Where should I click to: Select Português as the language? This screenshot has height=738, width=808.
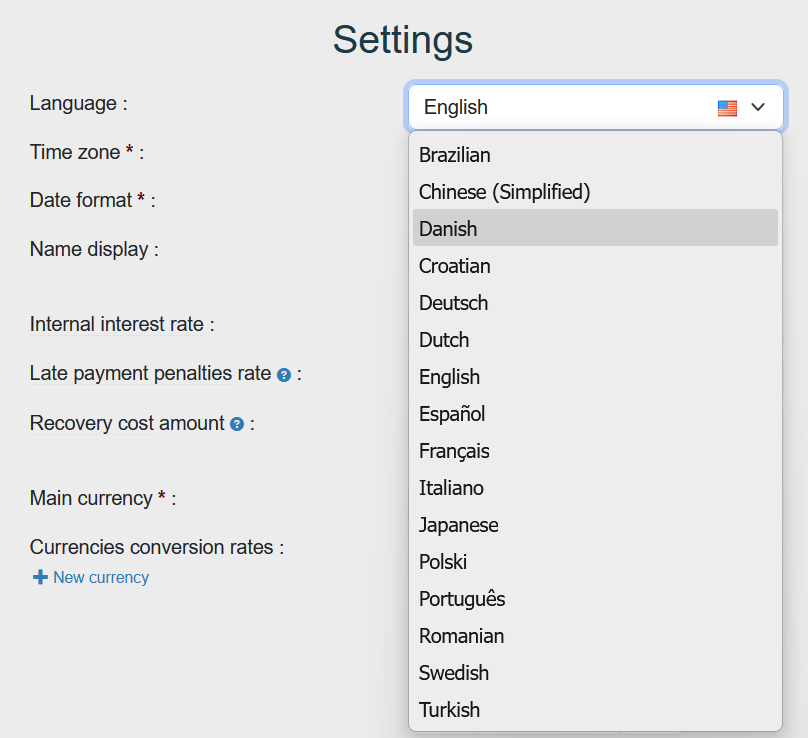pos(462,599)
